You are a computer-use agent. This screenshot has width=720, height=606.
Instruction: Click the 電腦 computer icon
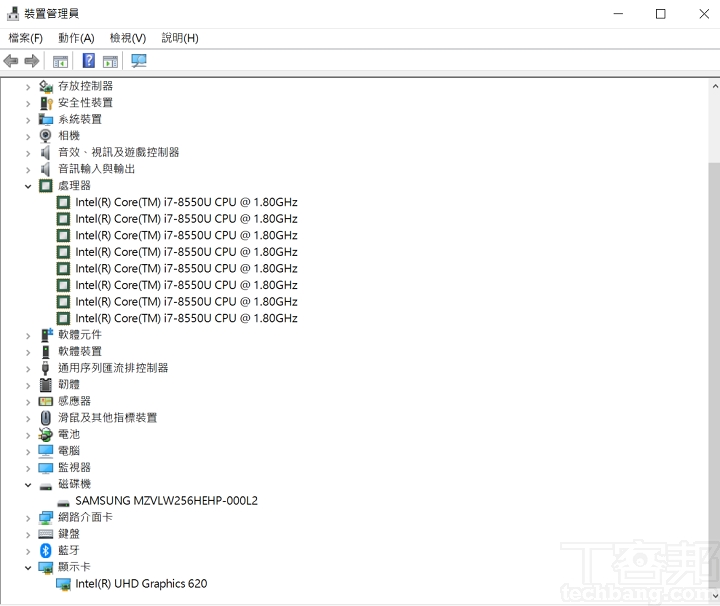point(45,451)
